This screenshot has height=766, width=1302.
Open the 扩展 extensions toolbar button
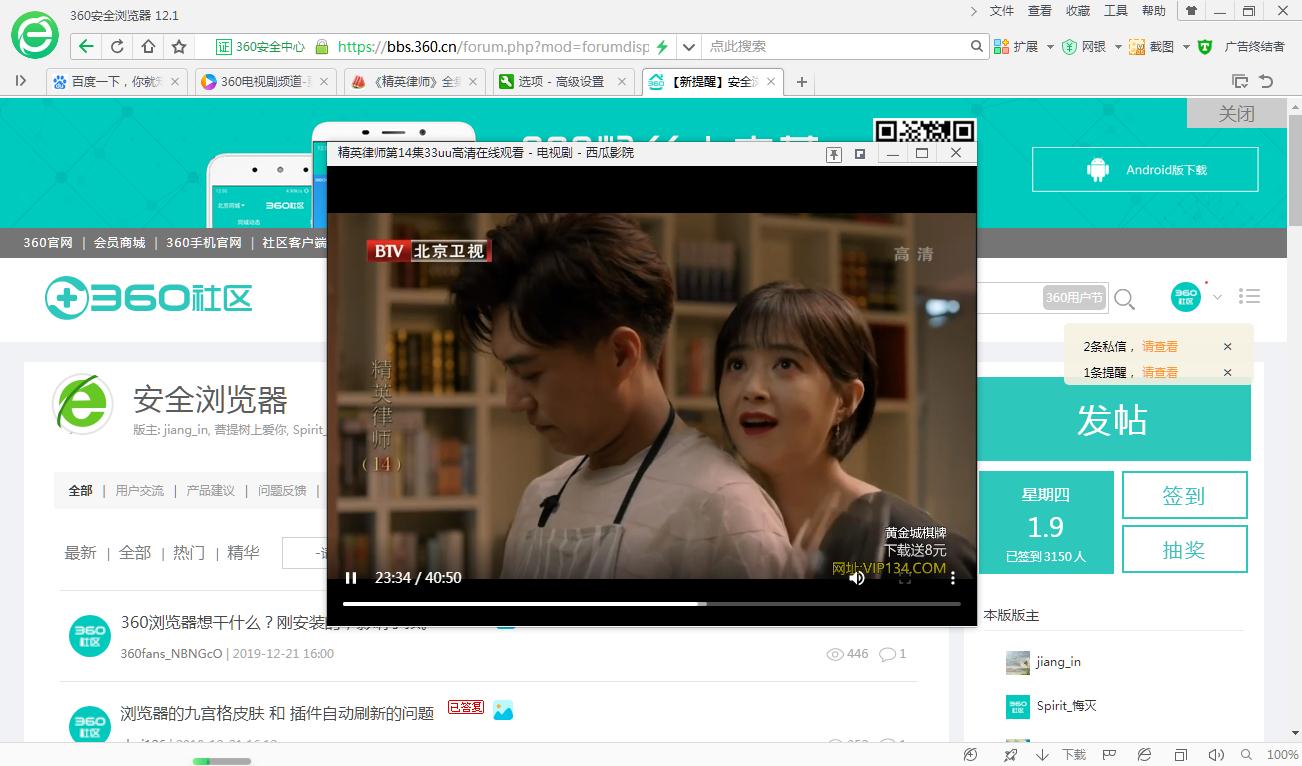coord(1016,46)
